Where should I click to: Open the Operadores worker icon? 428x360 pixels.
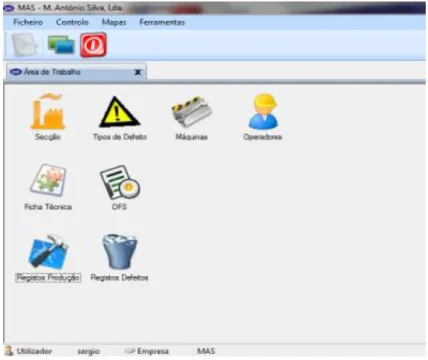[x=263, y=111]
